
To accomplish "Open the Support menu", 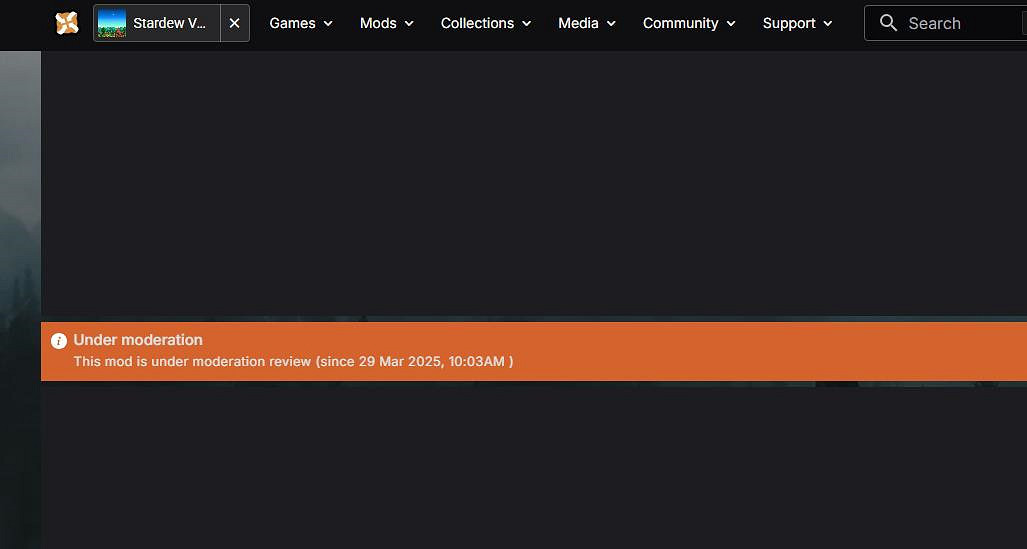I will click(789, 23).
